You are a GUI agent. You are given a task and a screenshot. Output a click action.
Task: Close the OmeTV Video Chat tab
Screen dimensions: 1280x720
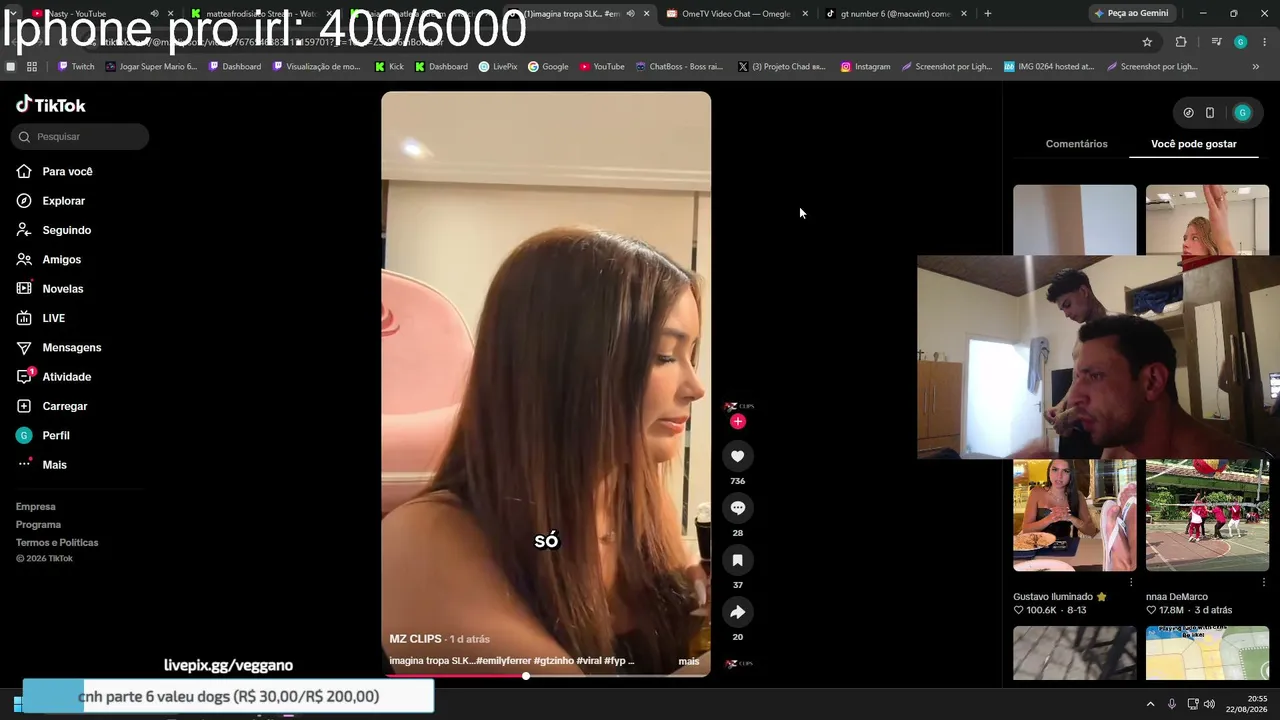click(x=805, y=14)
